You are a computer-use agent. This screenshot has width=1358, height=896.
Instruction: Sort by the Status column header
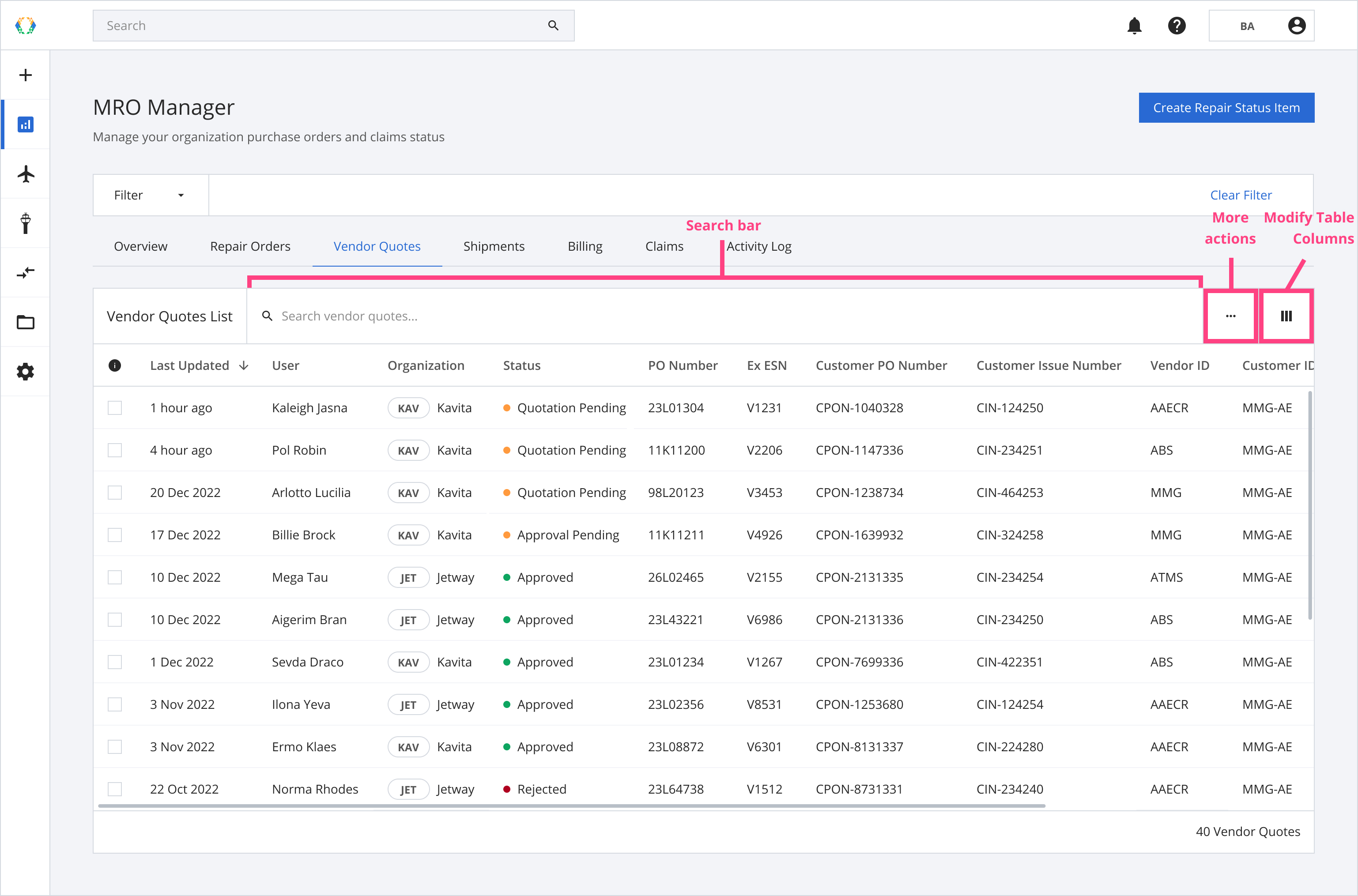[x=521, y=366]
